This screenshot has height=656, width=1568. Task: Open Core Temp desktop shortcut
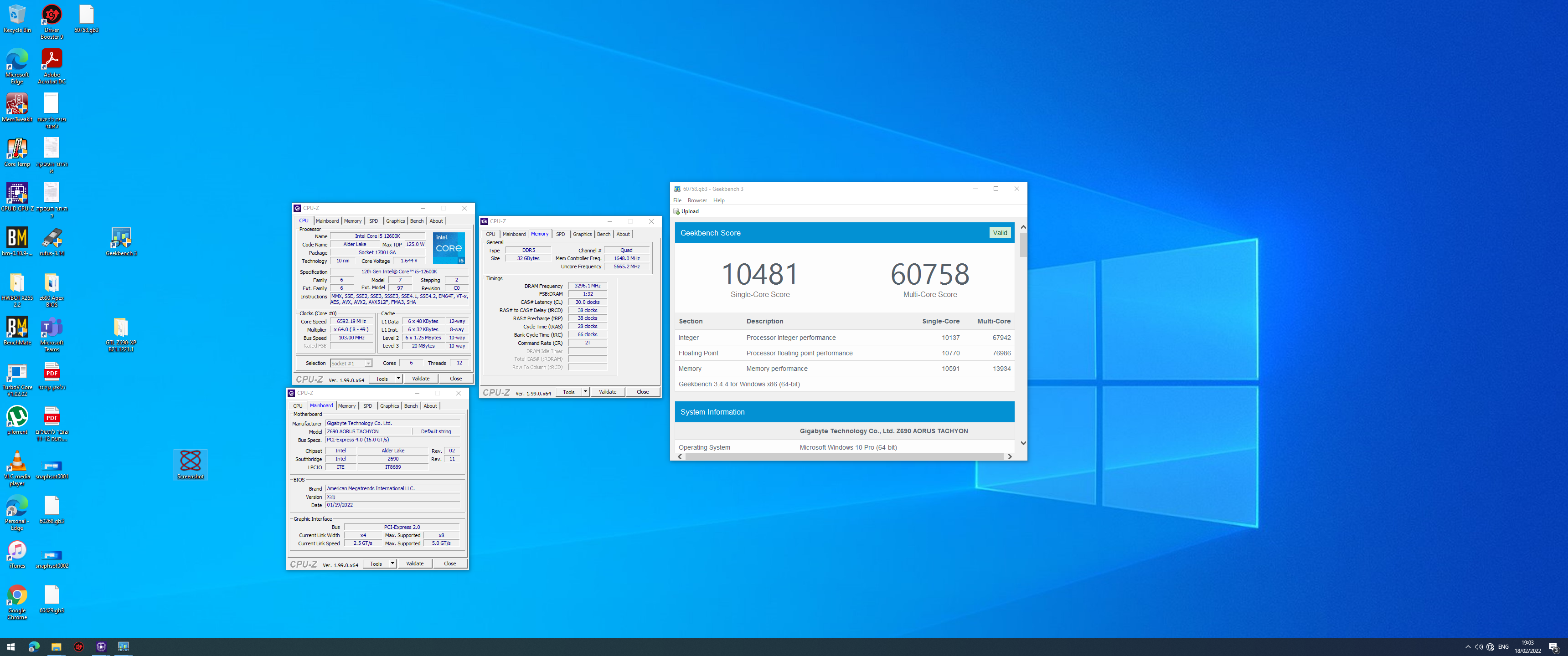pos(17,152)
